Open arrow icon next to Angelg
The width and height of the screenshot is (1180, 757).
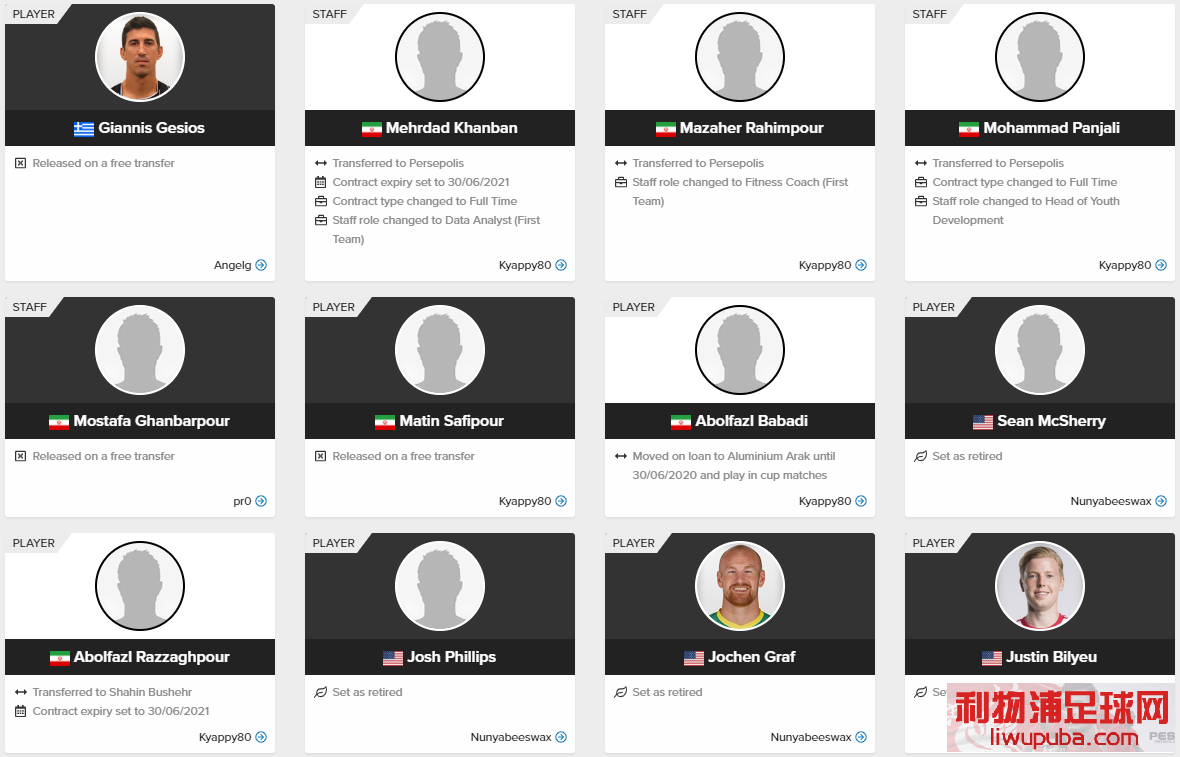point(261,265)
